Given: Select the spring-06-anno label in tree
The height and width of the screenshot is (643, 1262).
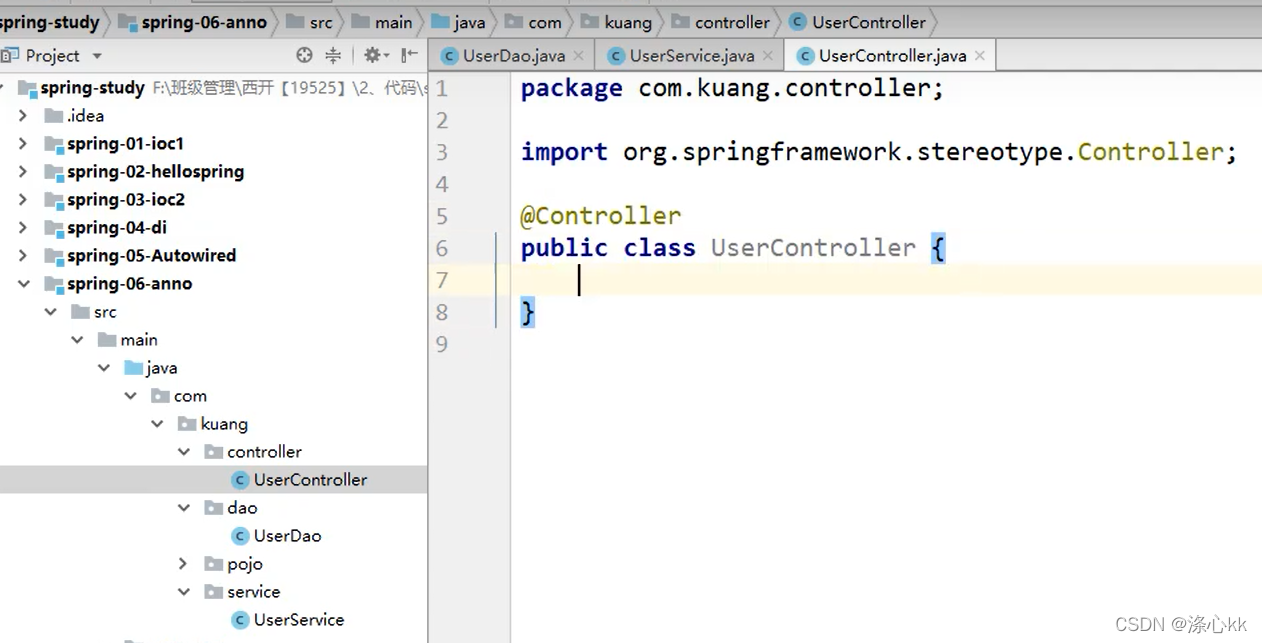Looking at the screenshot, I should 129,284.
